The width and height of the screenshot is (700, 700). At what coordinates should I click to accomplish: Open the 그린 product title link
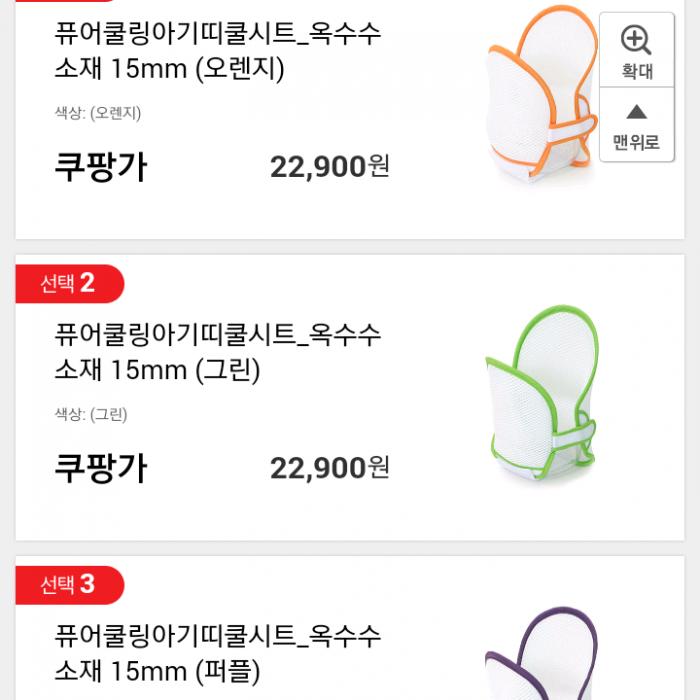tap(218, 352)
